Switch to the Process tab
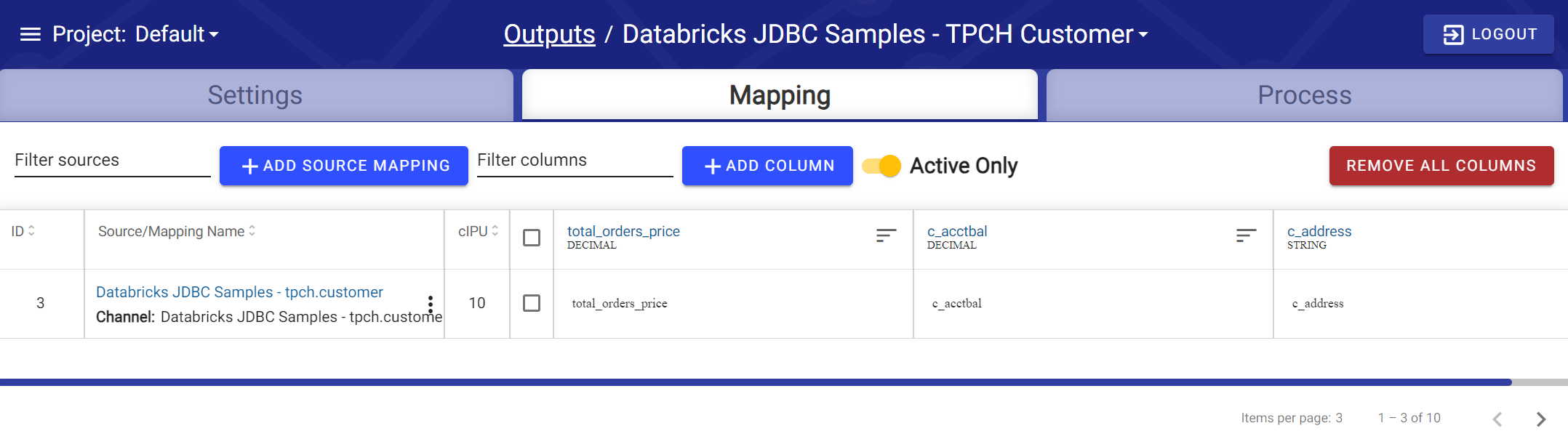1568x439 pixels. pos(1304,94)
